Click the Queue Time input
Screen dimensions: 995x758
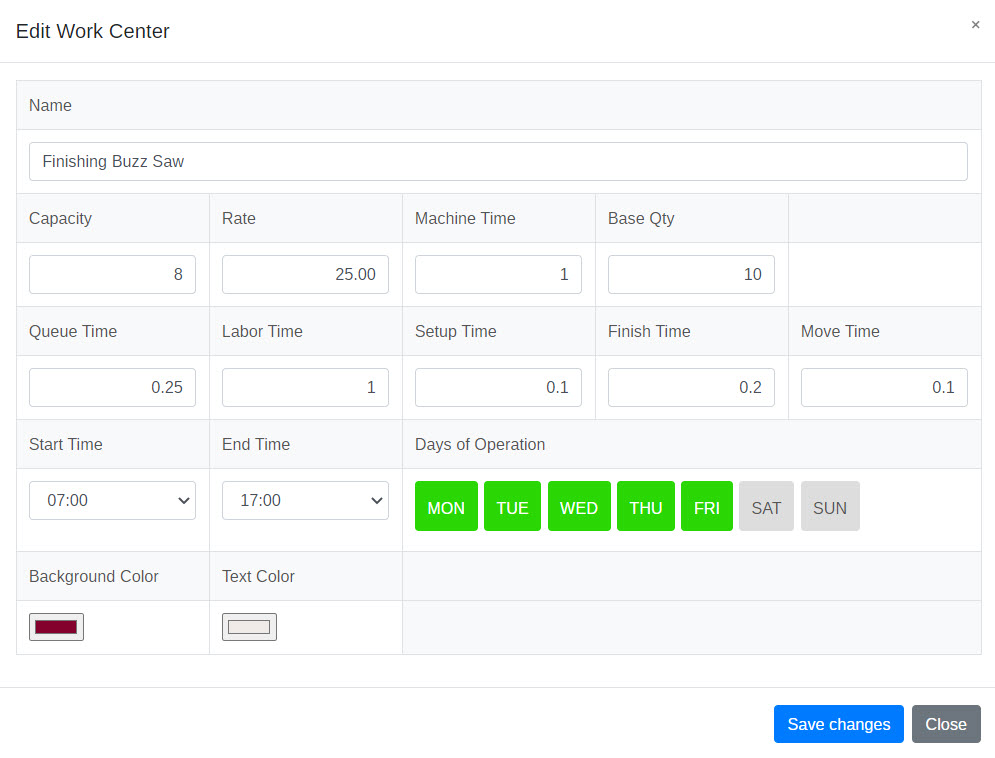112,387
